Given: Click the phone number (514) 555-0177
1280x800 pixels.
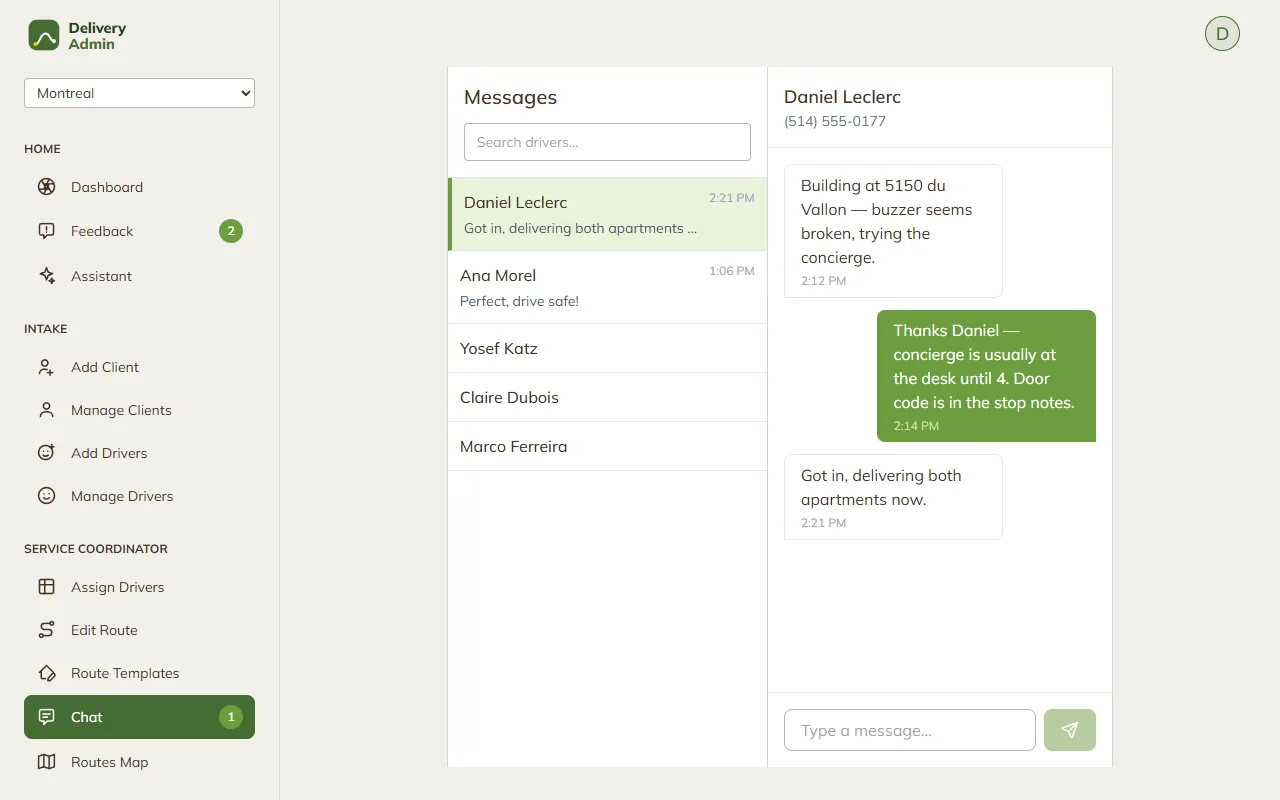Looking at the screenshot, I should (x=835, y=121).
